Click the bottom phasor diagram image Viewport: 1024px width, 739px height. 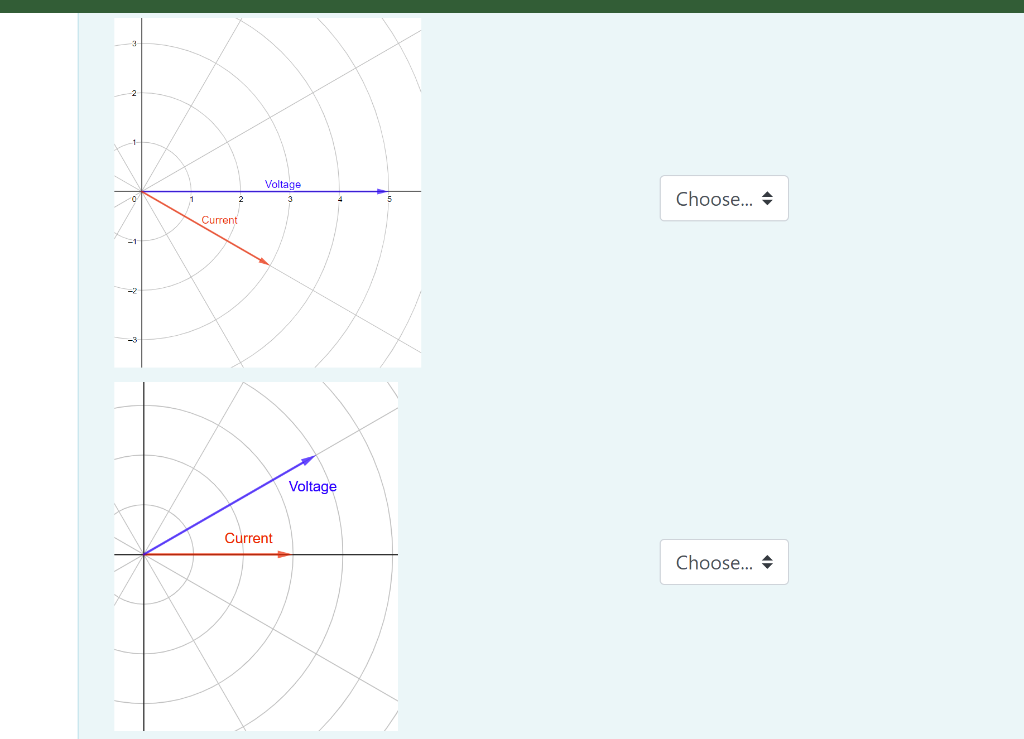(255, 555)
